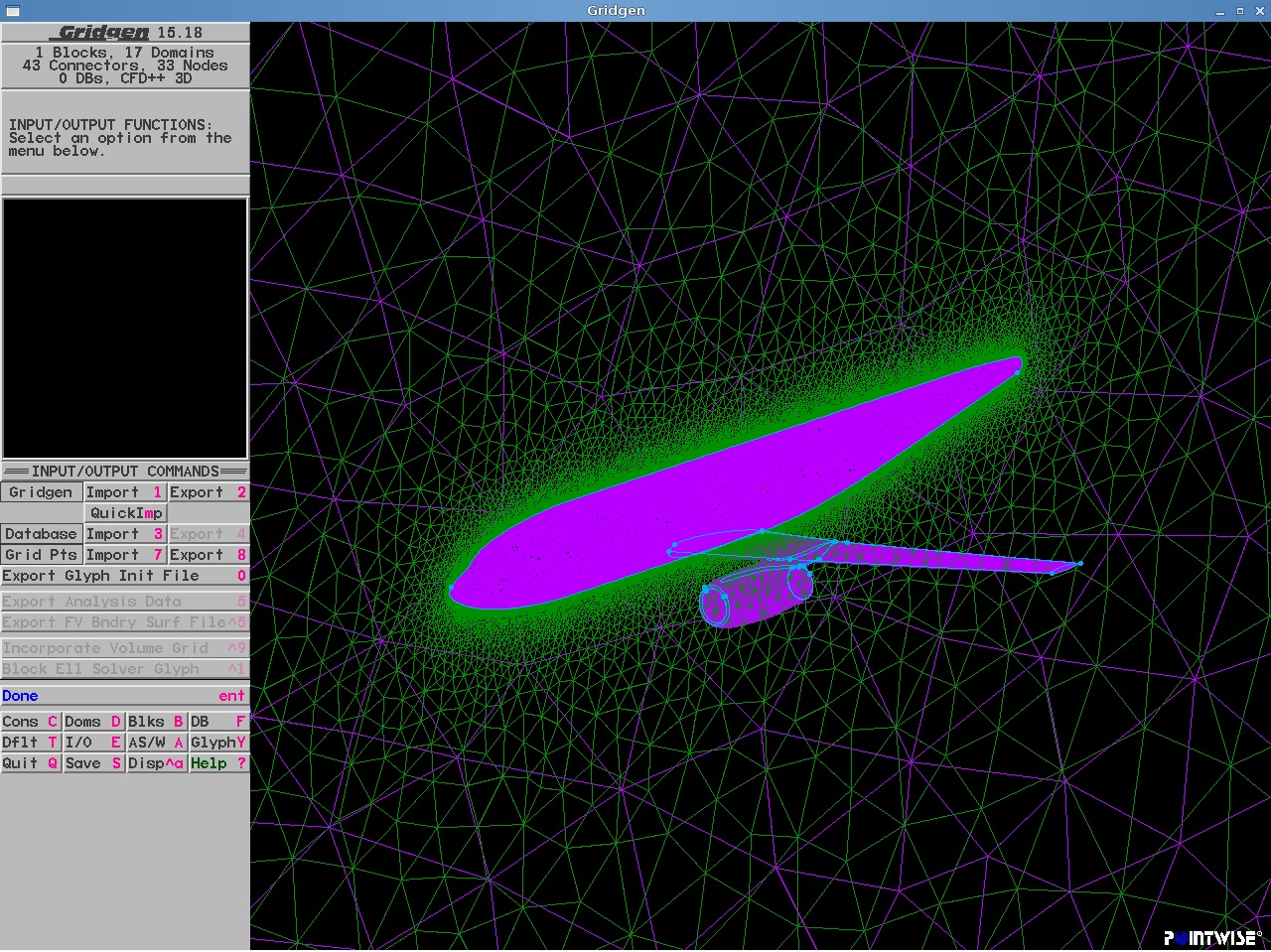Click Database Import button
Viewport: 1271px width, 952px height.
point(124,534)
